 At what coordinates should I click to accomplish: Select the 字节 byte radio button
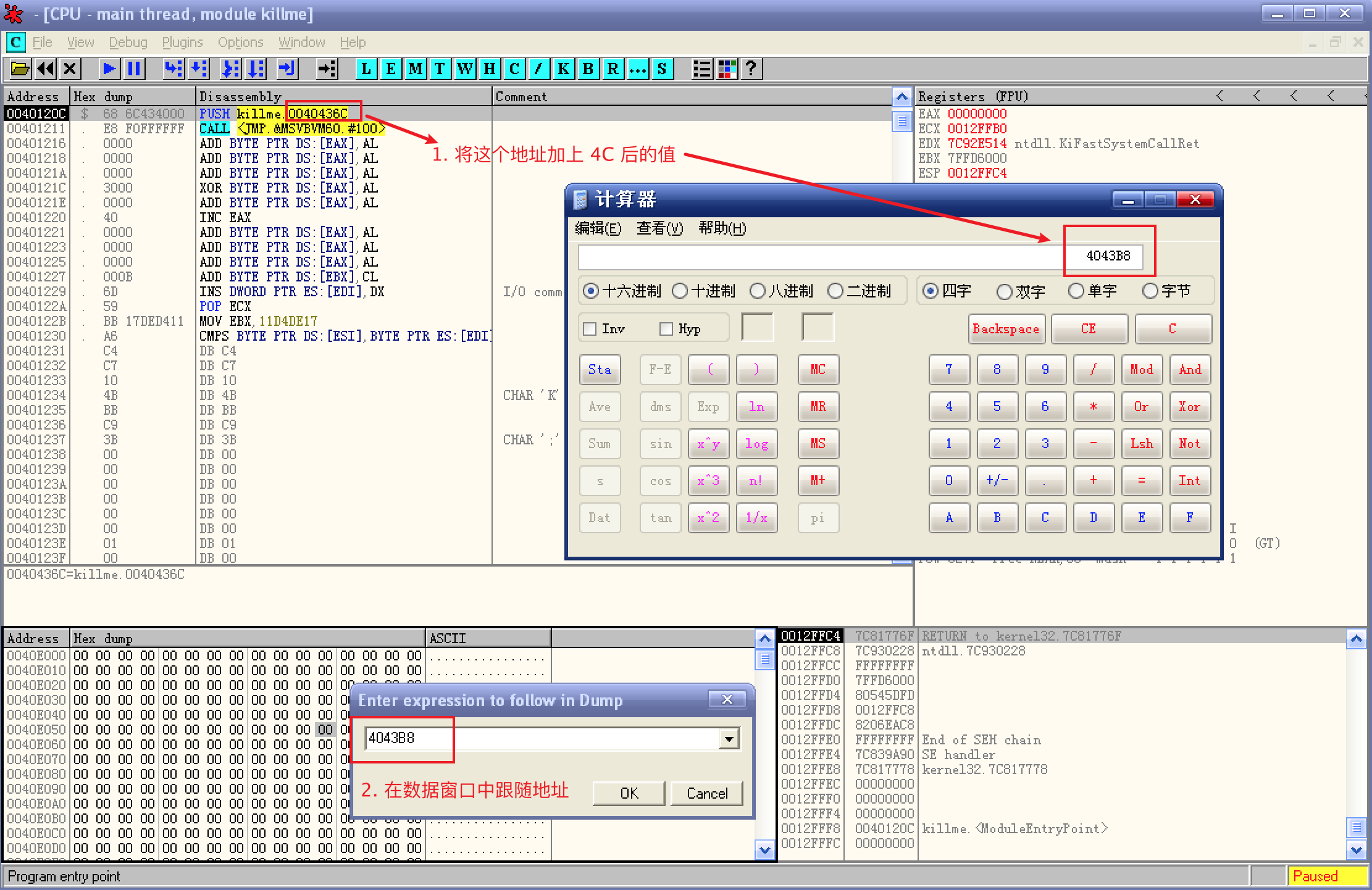coord(1150,291)
